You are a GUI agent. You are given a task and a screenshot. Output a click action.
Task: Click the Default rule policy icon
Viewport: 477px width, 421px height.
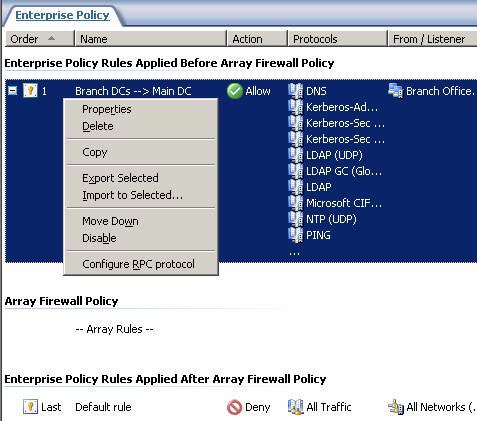pos(30,407)
